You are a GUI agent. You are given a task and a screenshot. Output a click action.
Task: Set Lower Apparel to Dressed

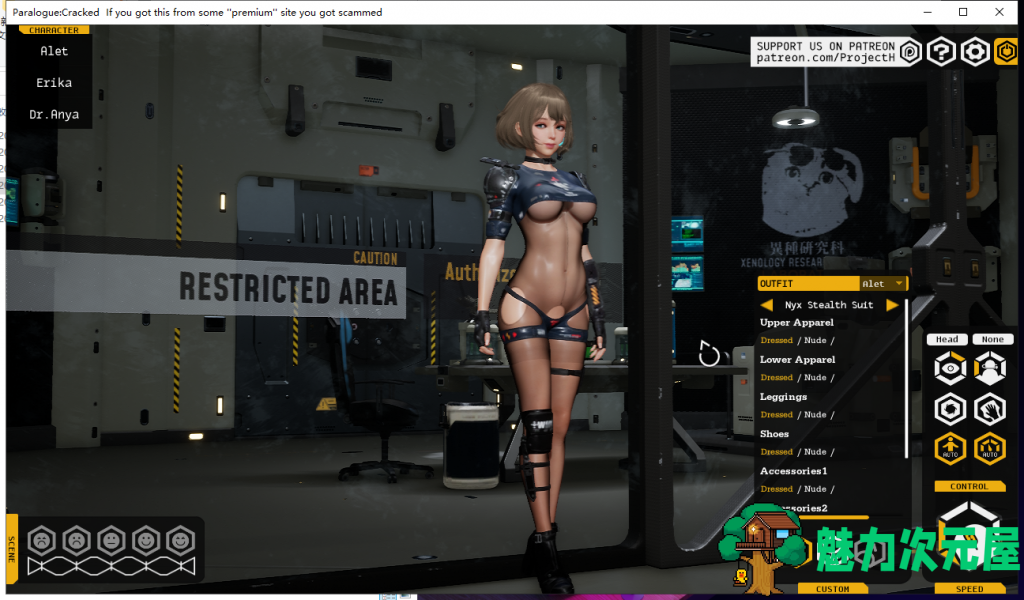point(776,377)
